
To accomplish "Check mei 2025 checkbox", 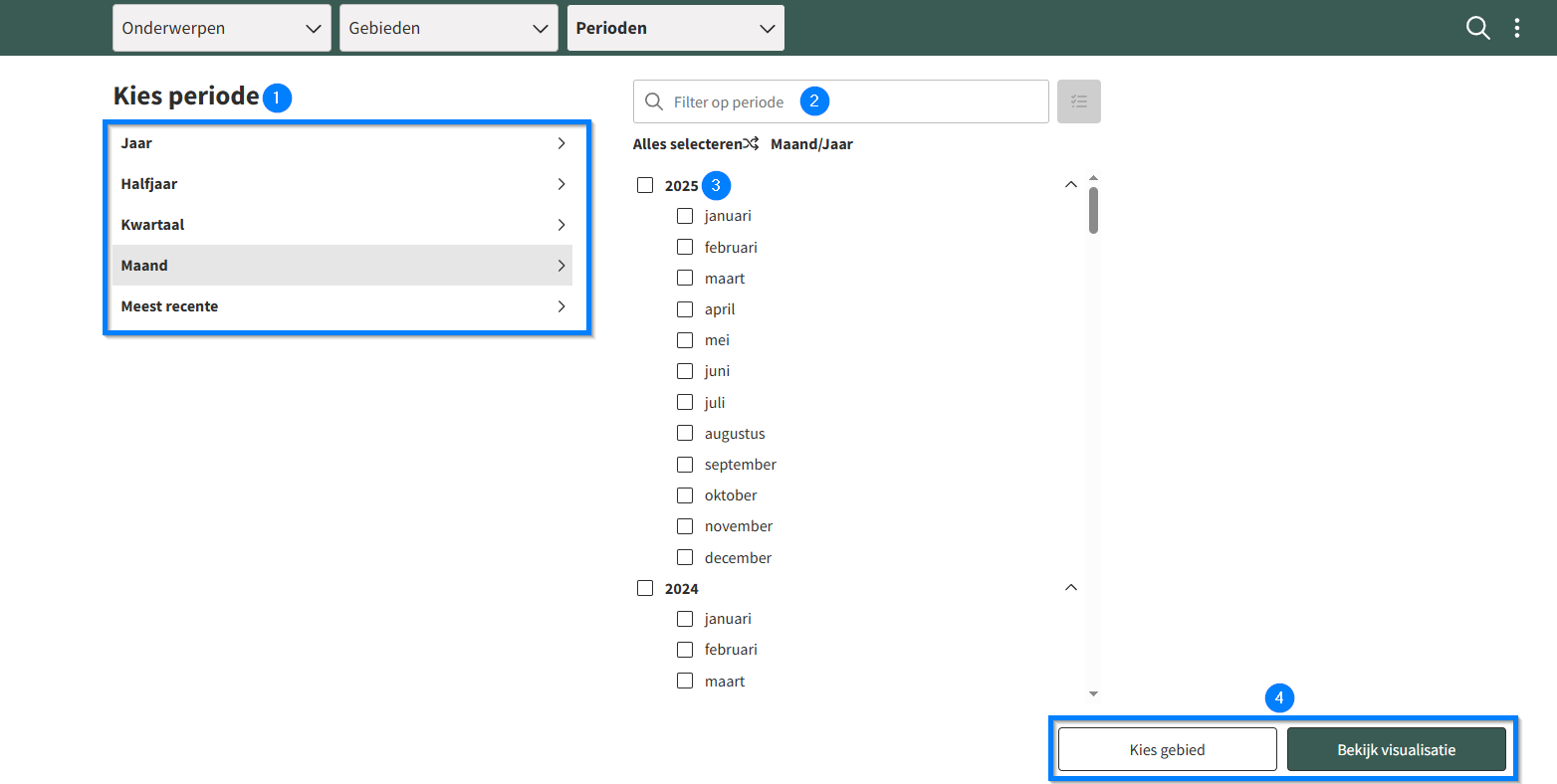I will (685, 340).
